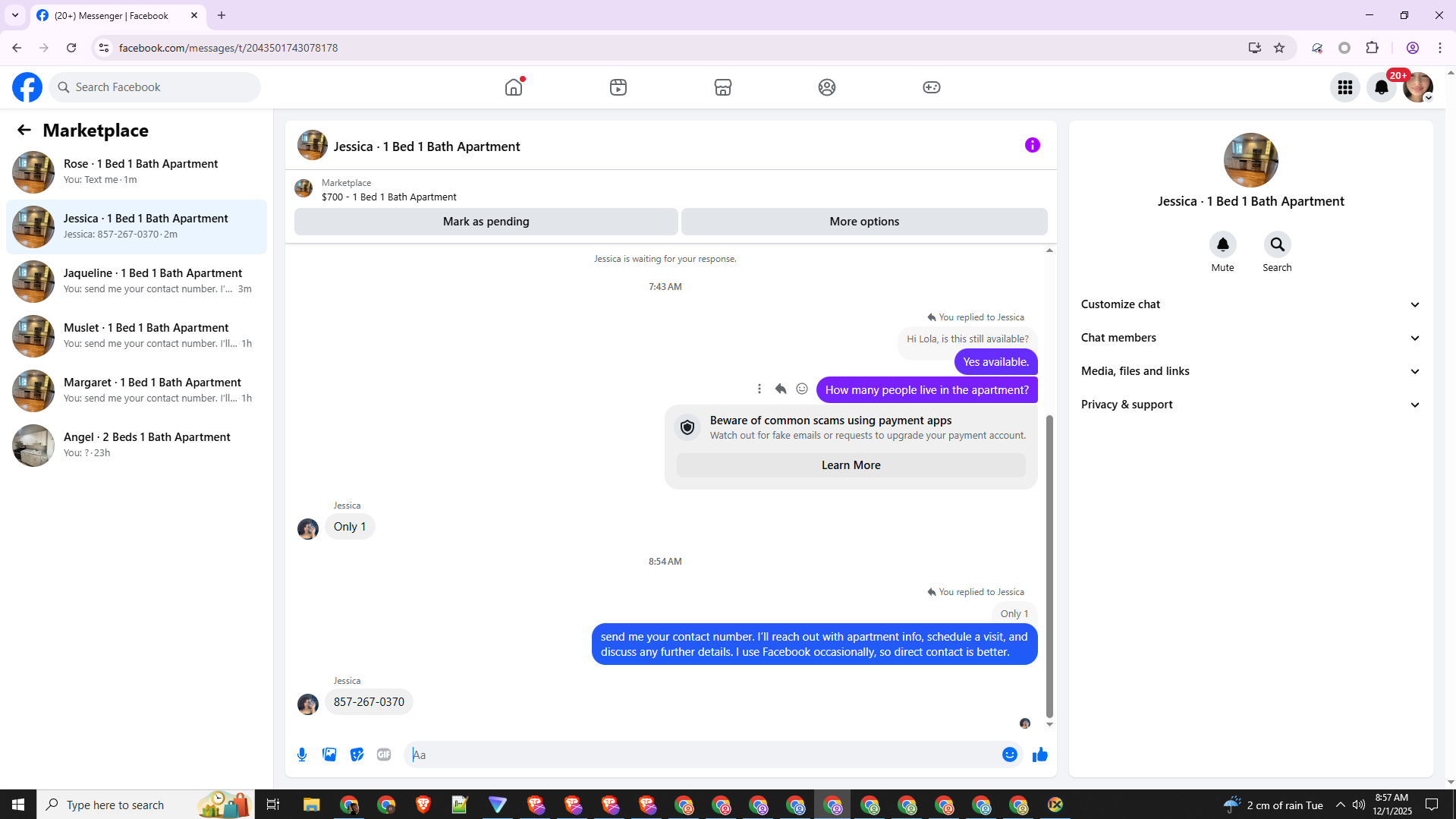The image size is (1456, 819).
Task: Open Windows notification center
Action: pyautogui.click(x=1432, y=805)
